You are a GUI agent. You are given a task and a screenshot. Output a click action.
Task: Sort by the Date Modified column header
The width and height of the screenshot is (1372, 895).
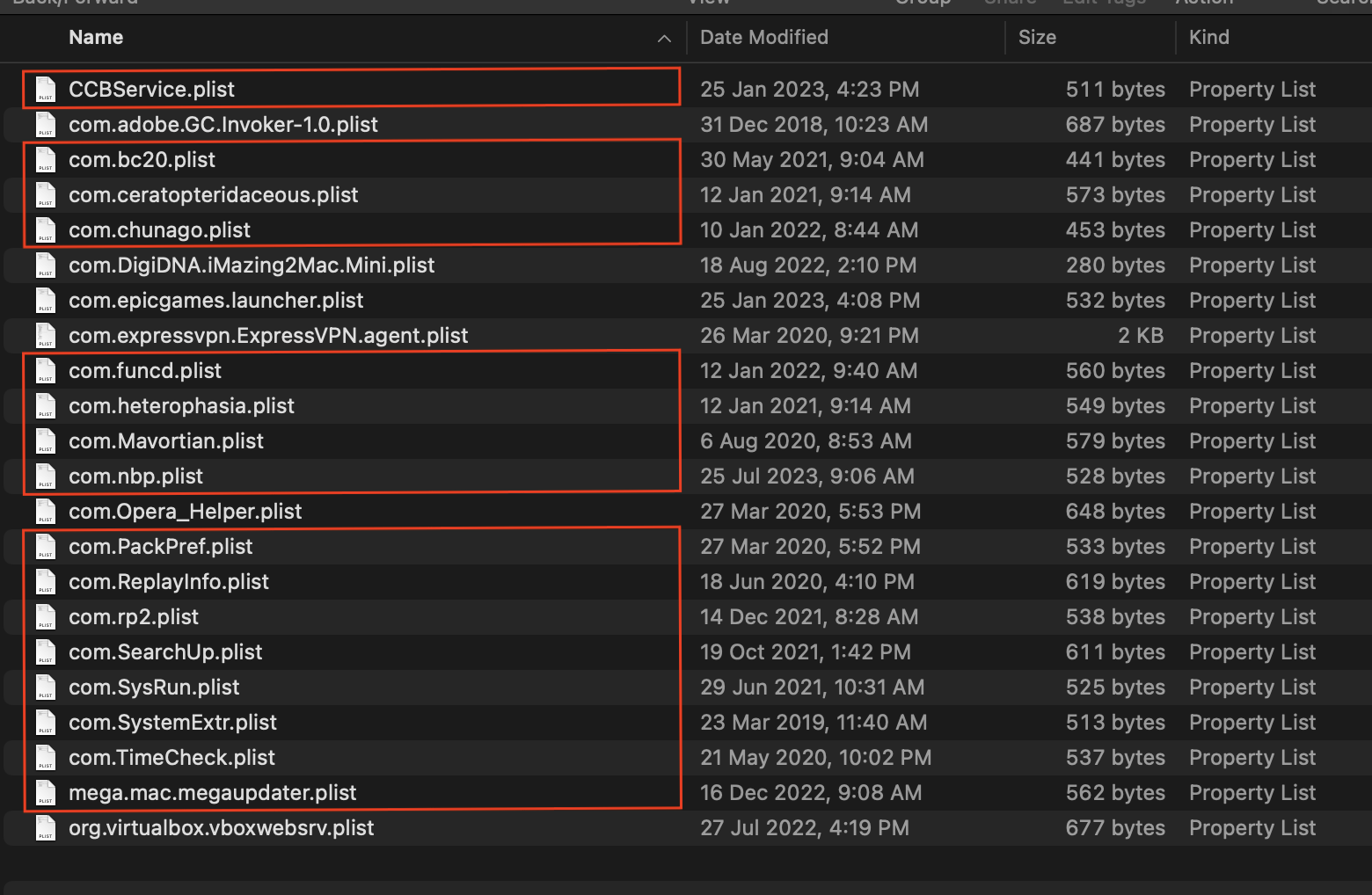click(x=764, y=37)
